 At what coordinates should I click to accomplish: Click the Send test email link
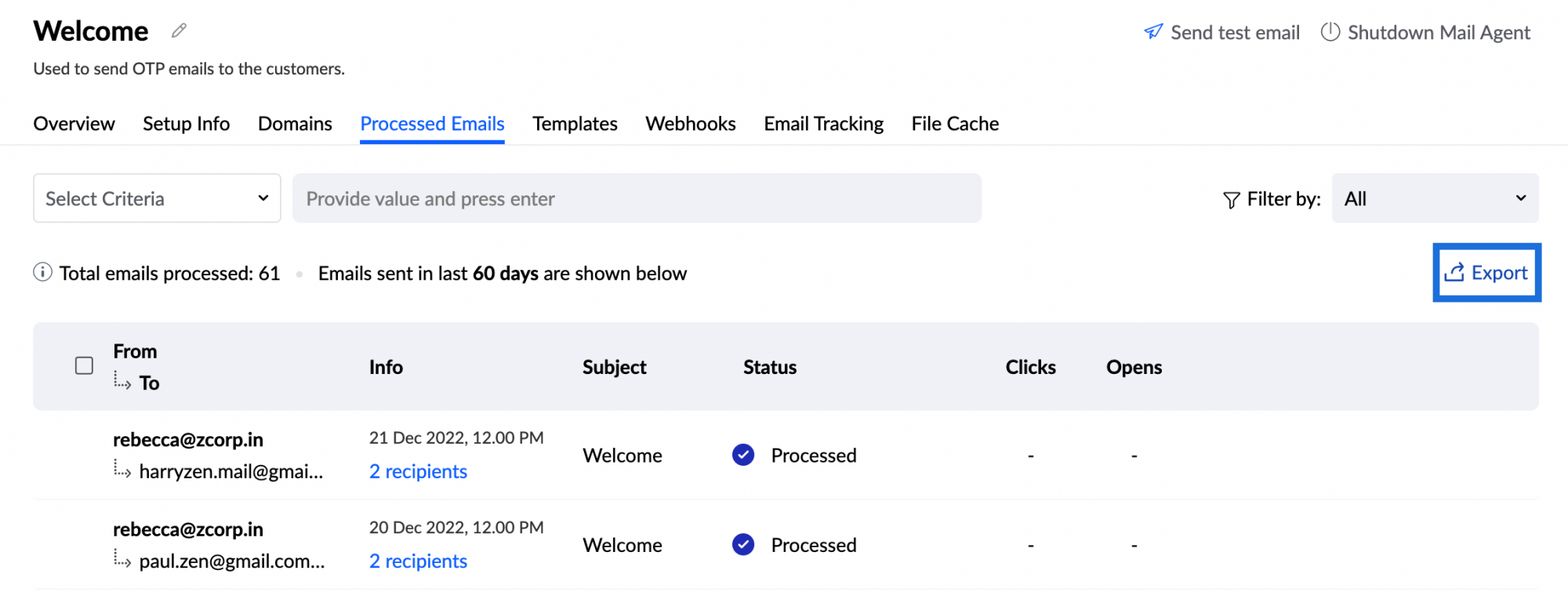point(1234,32)
